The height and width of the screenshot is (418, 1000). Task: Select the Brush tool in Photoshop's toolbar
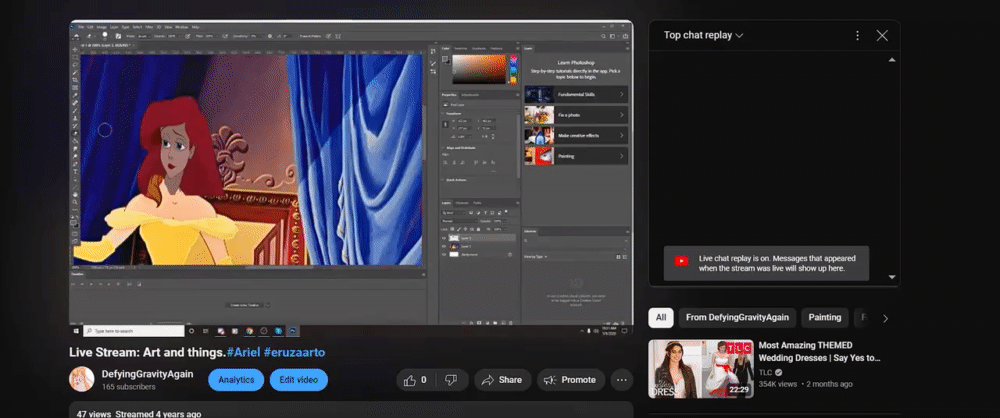[75, 111]
